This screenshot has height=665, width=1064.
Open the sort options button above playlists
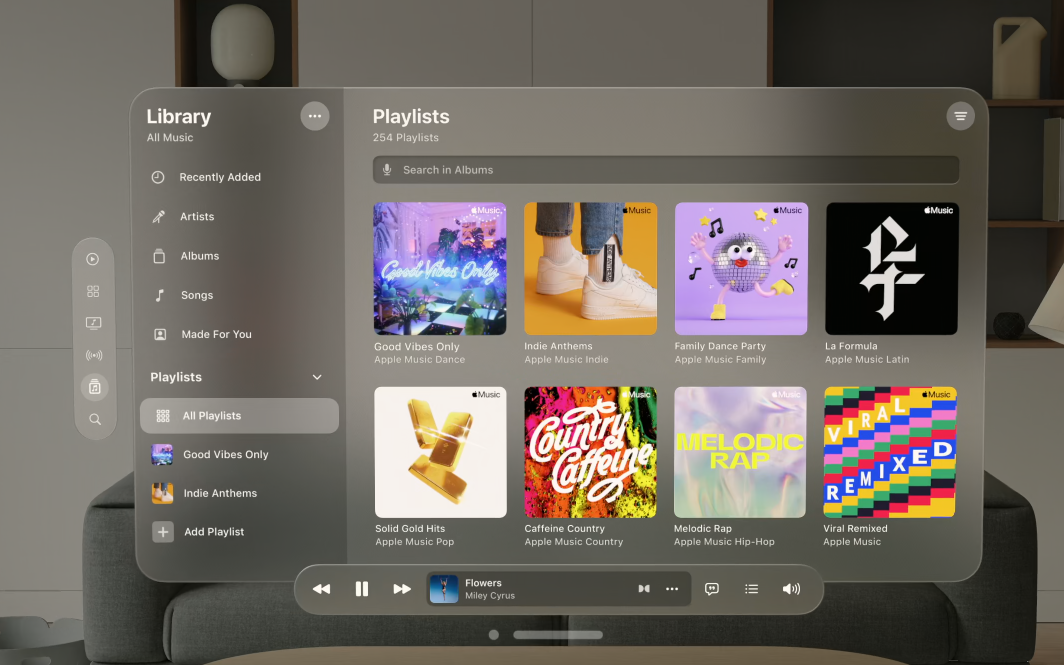pos(960,116)
